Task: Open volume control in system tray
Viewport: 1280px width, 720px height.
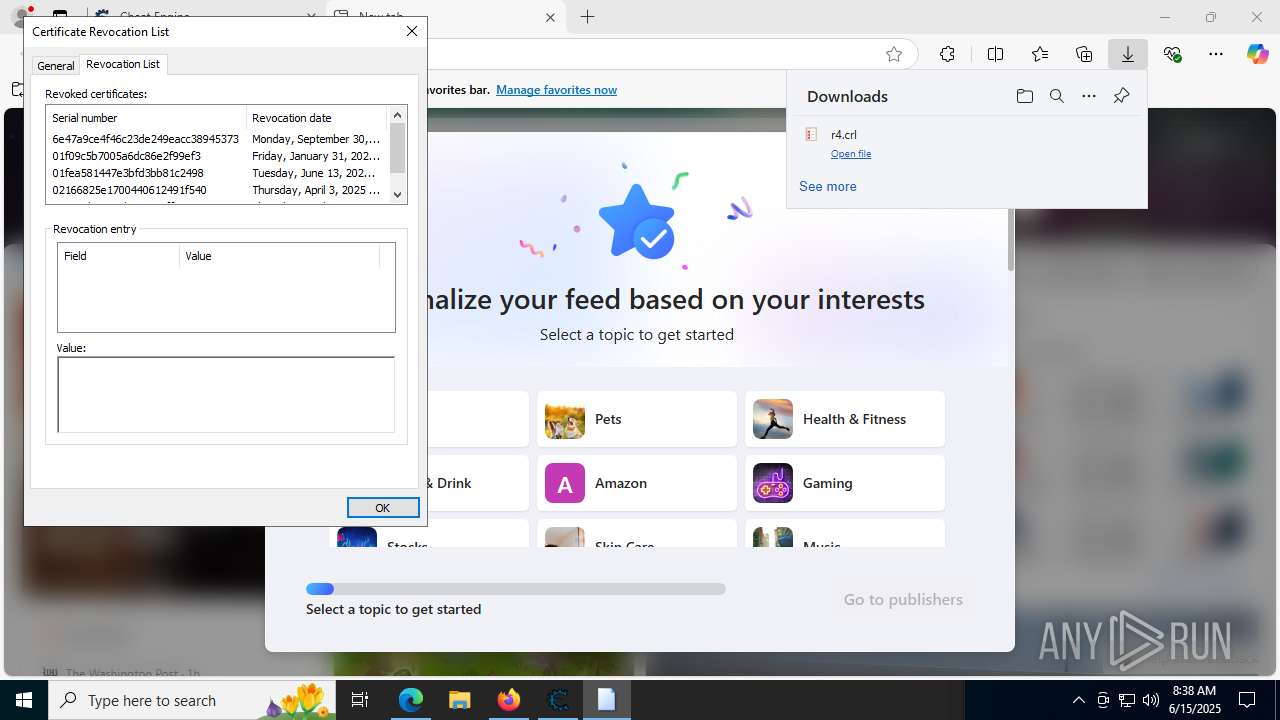Action: (1150, 700)
